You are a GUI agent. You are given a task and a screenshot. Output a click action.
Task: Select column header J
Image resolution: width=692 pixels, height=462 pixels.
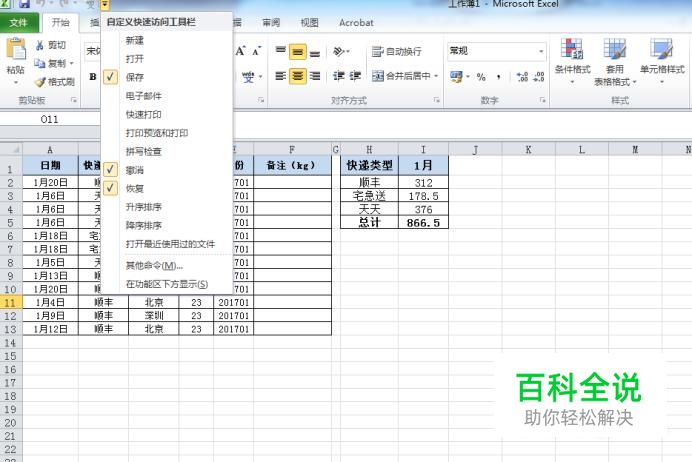coord(475,150)
